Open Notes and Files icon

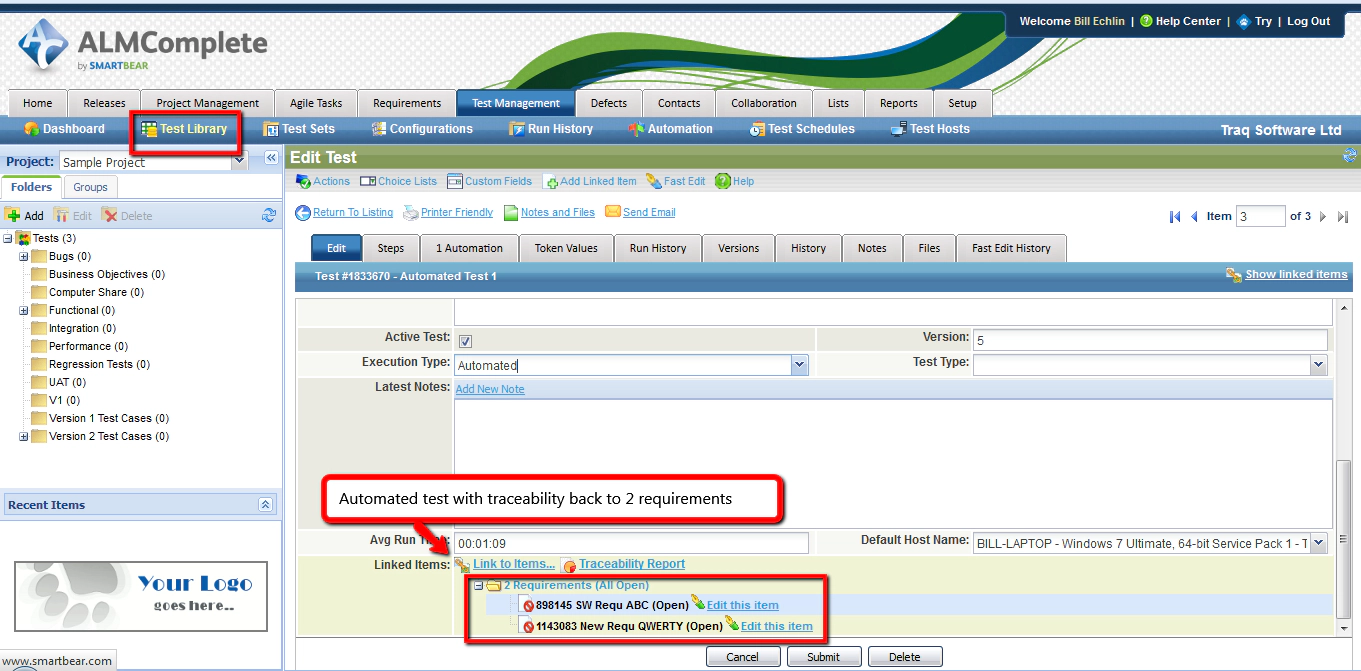(x=511, y=212)
